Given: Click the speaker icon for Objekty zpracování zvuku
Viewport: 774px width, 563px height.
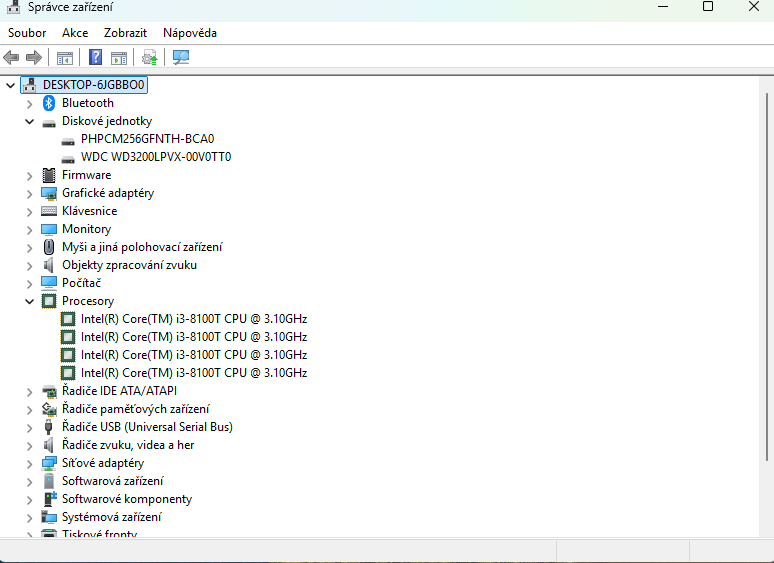Looking at the screenshot, I should [48, 265].
